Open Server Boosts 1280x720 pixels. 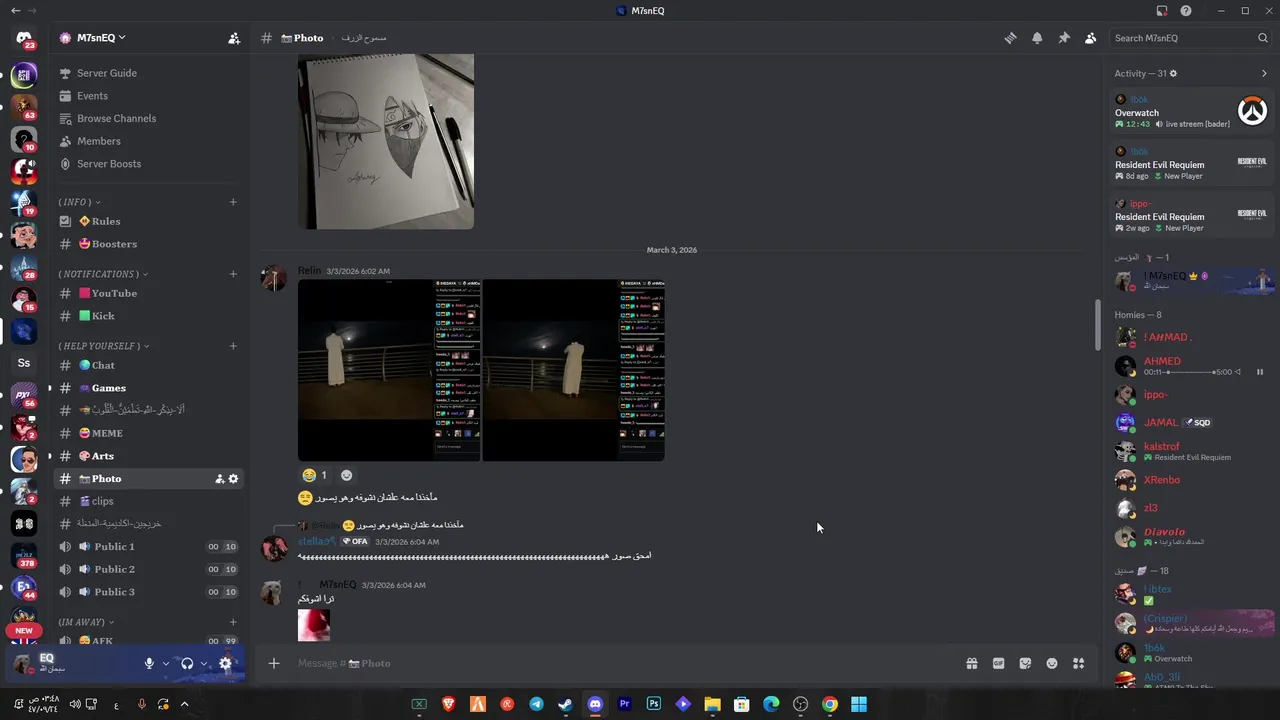[x=150, y=164]
